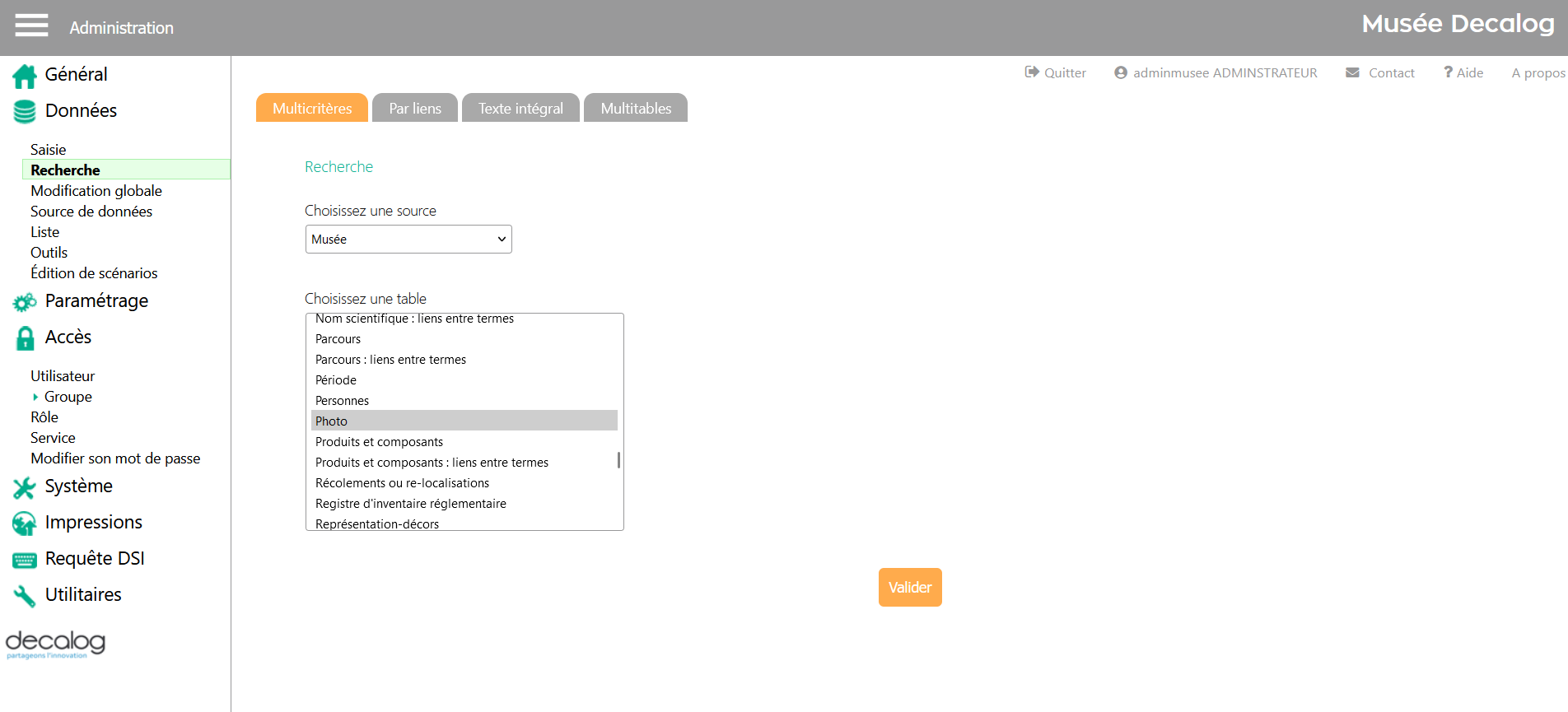Select Personnes in the table list

343,401
